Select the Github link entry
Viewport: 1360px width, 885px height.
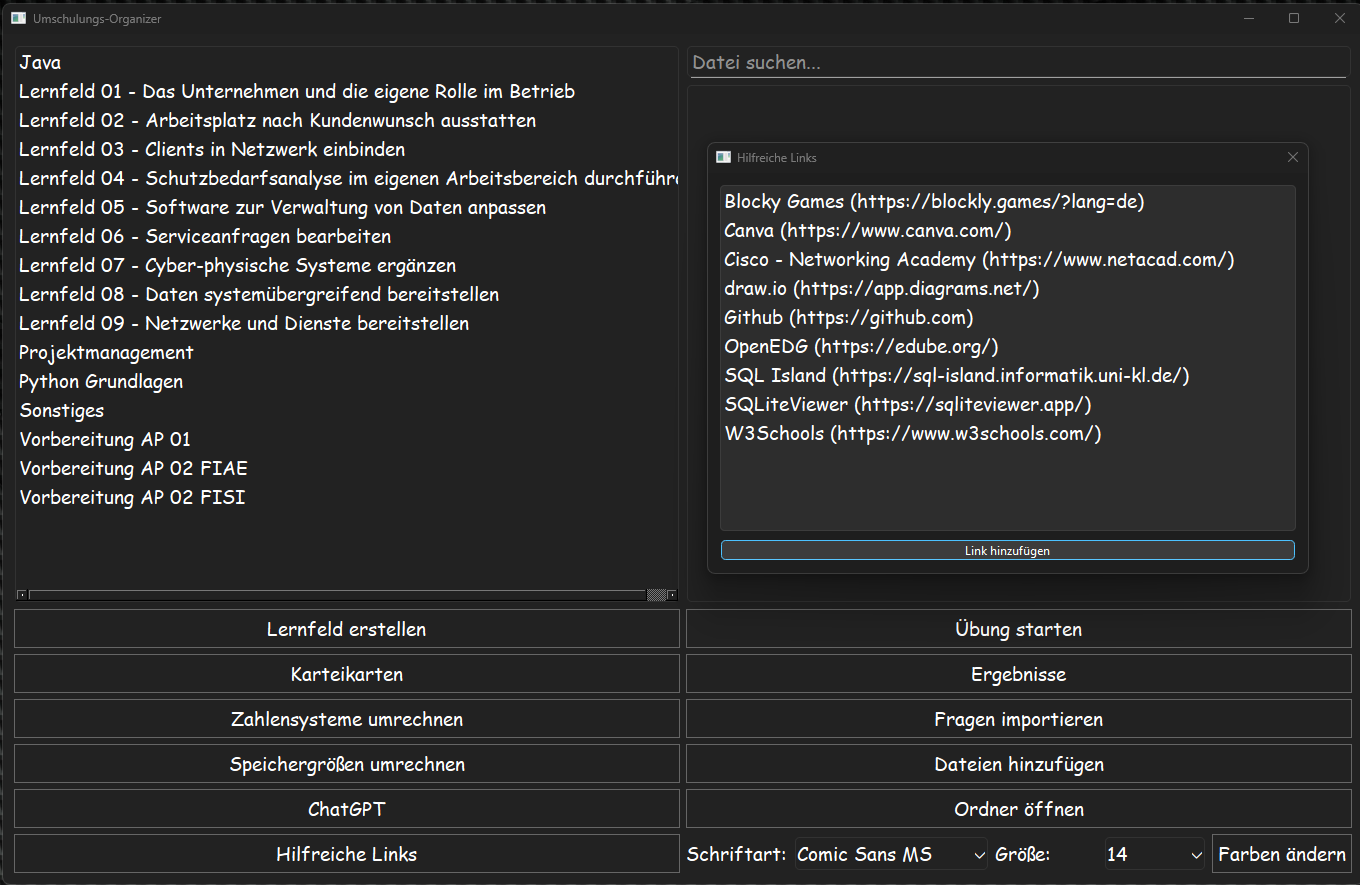1007,317
